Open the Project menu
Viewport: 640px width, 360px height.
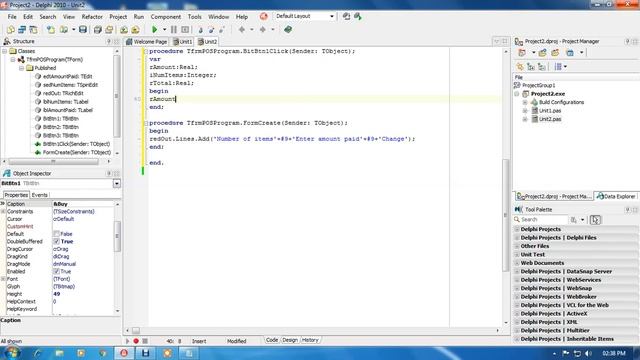(118, 17)
